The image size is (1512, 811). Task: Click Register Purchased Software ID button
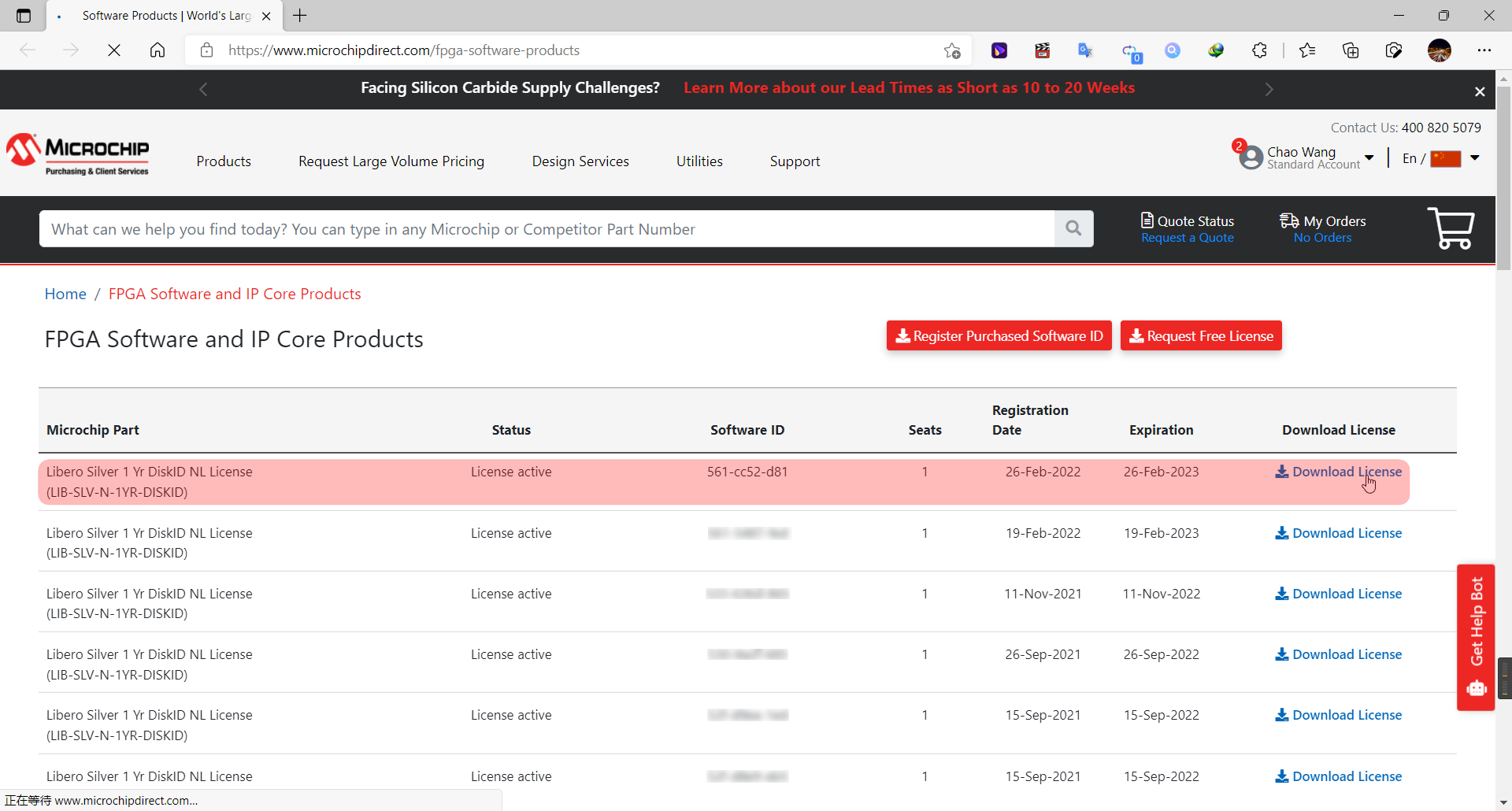point(999,335)
